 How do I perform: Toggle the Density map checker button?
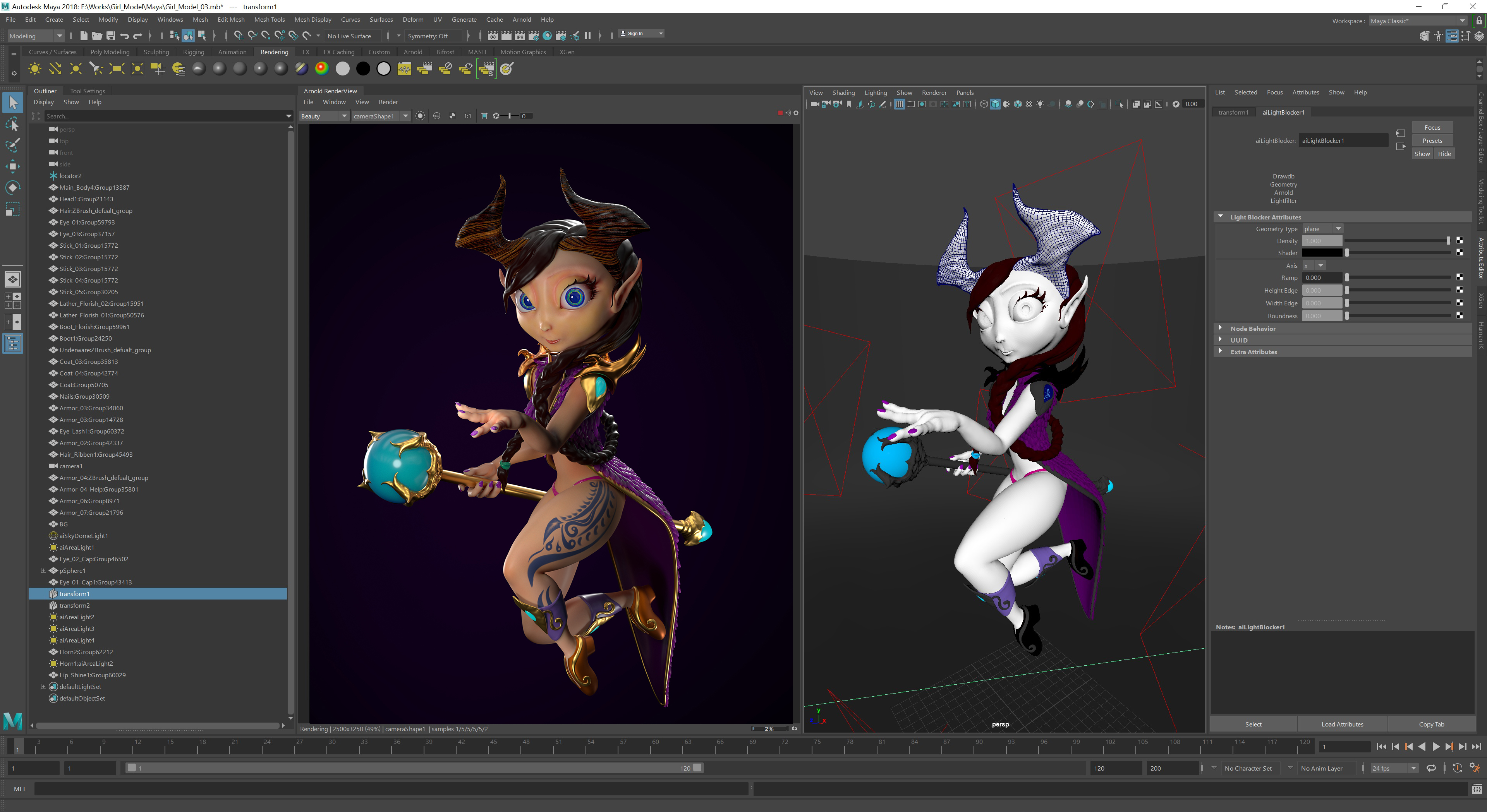tap(1460, 241)
